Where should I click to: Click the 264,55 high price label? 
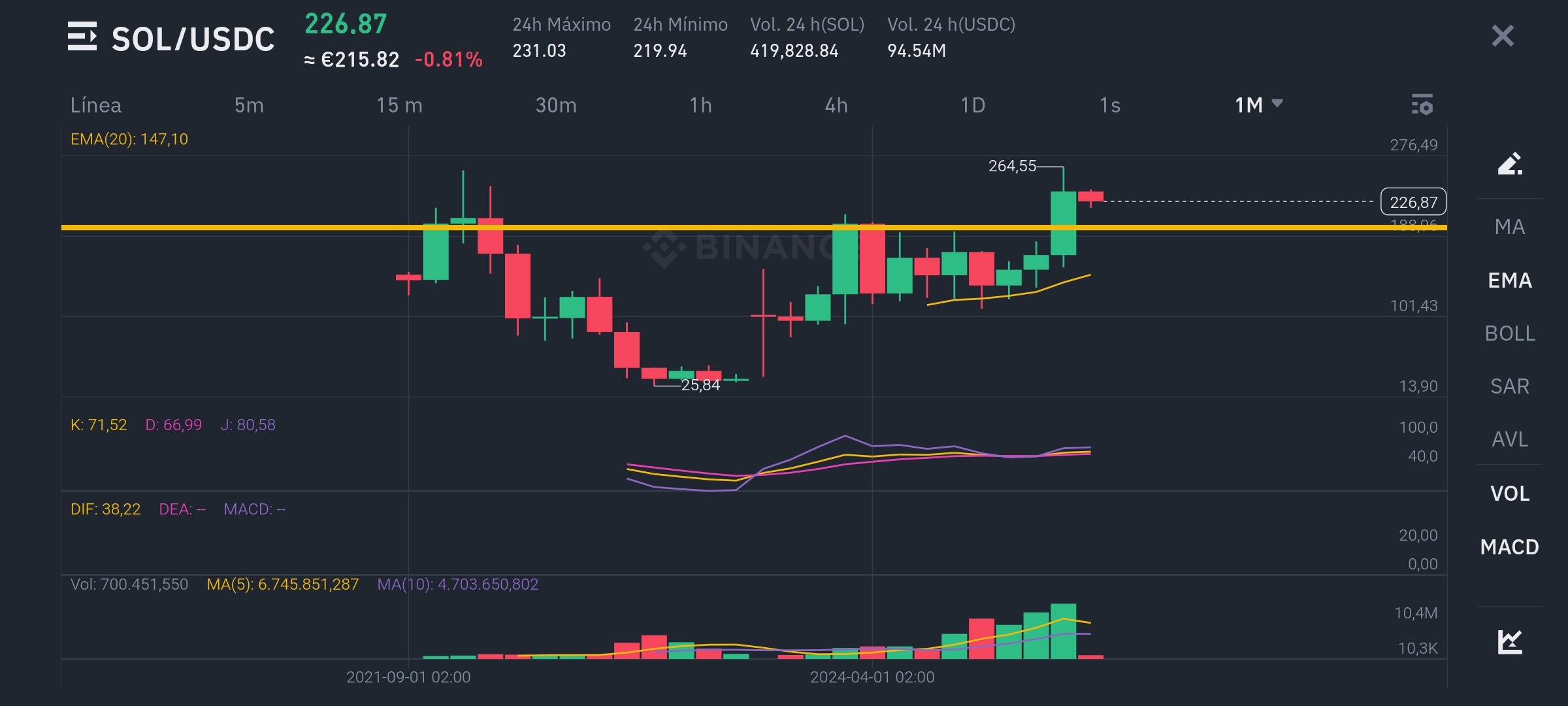click(x=1012, y=166)
